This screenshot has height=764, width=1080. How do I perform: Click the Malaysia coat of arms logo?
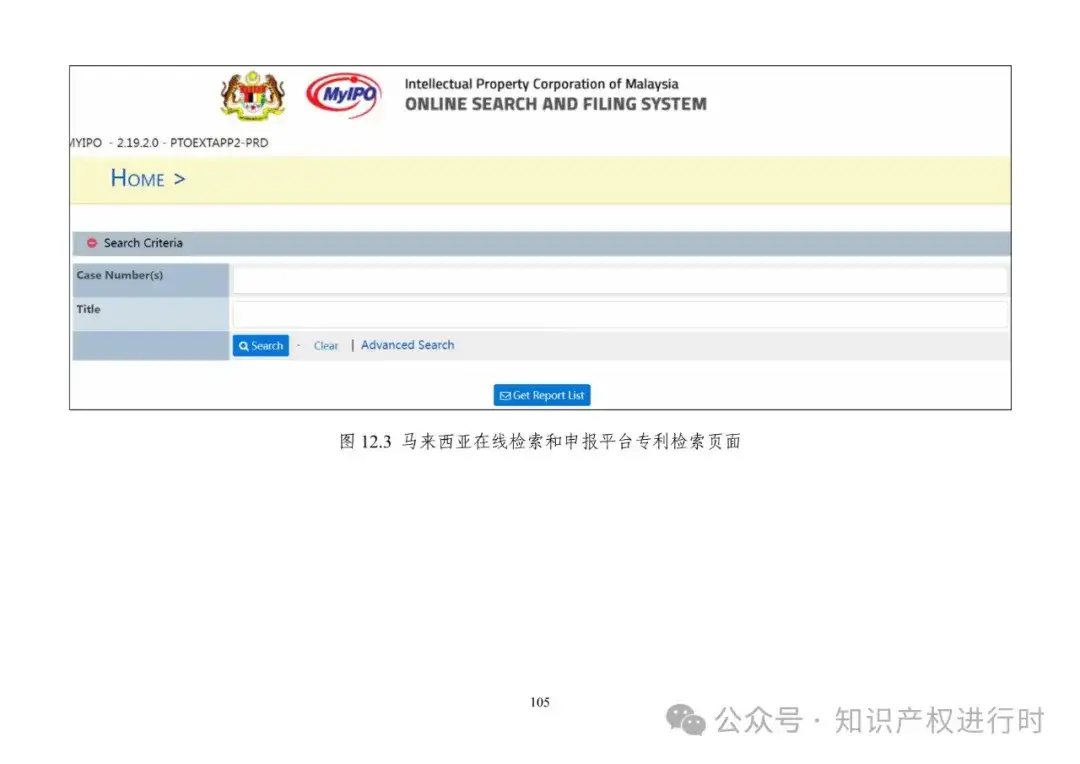253,96
